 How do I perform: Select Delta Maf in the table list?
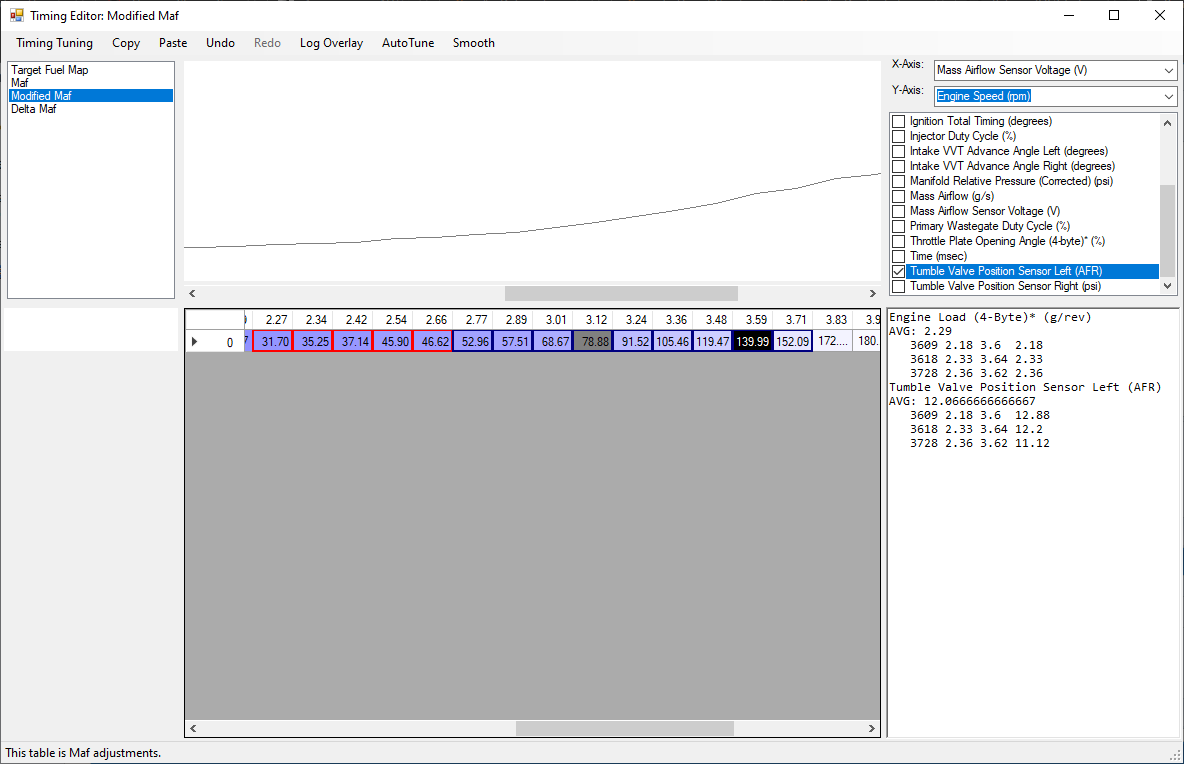[x=34, y=109]
